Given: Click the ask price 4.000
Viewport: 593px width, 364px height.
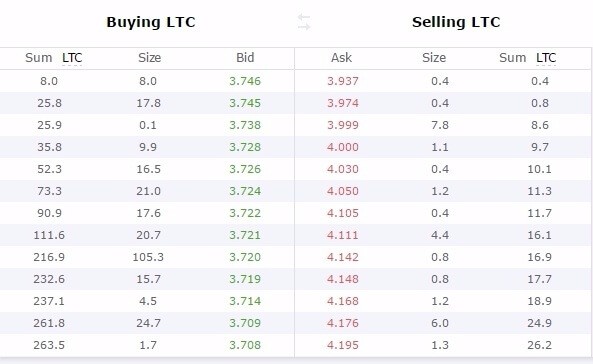Looking at the screenshot, I should [343, 147].
